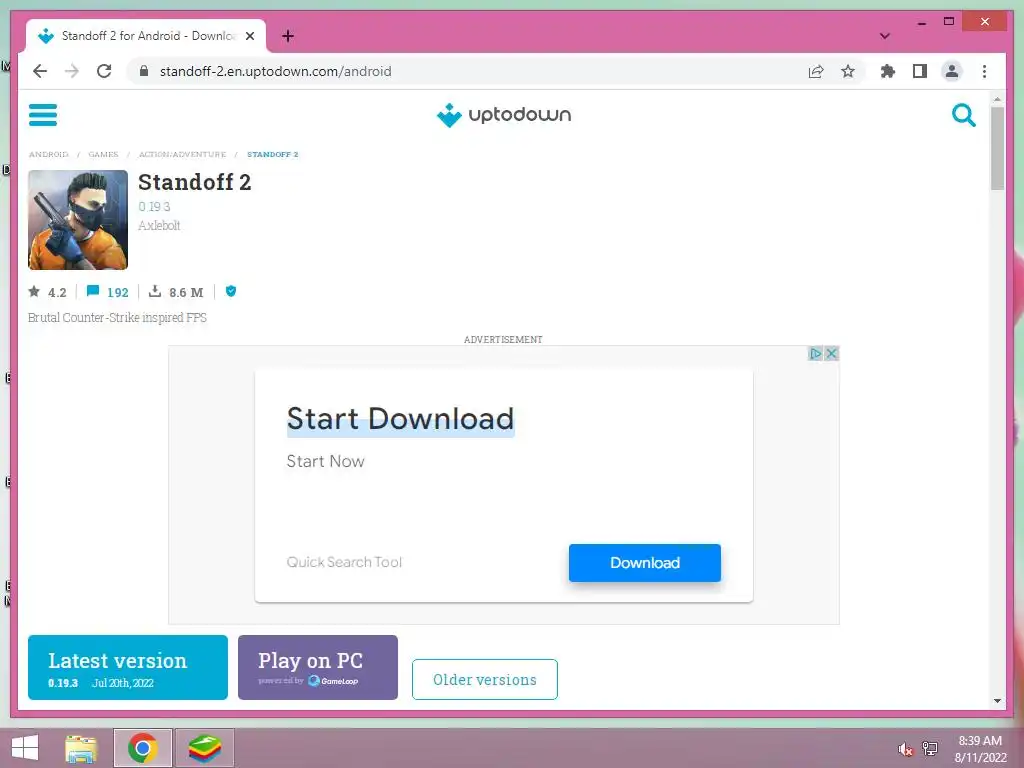Click the Uptodown search magnifier icon
Screen dimensions: 1024x768
tap(963, 115)
